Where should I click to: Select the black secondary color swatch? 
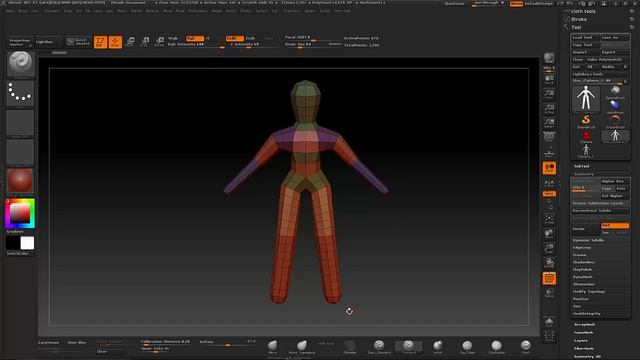(13, 243)
